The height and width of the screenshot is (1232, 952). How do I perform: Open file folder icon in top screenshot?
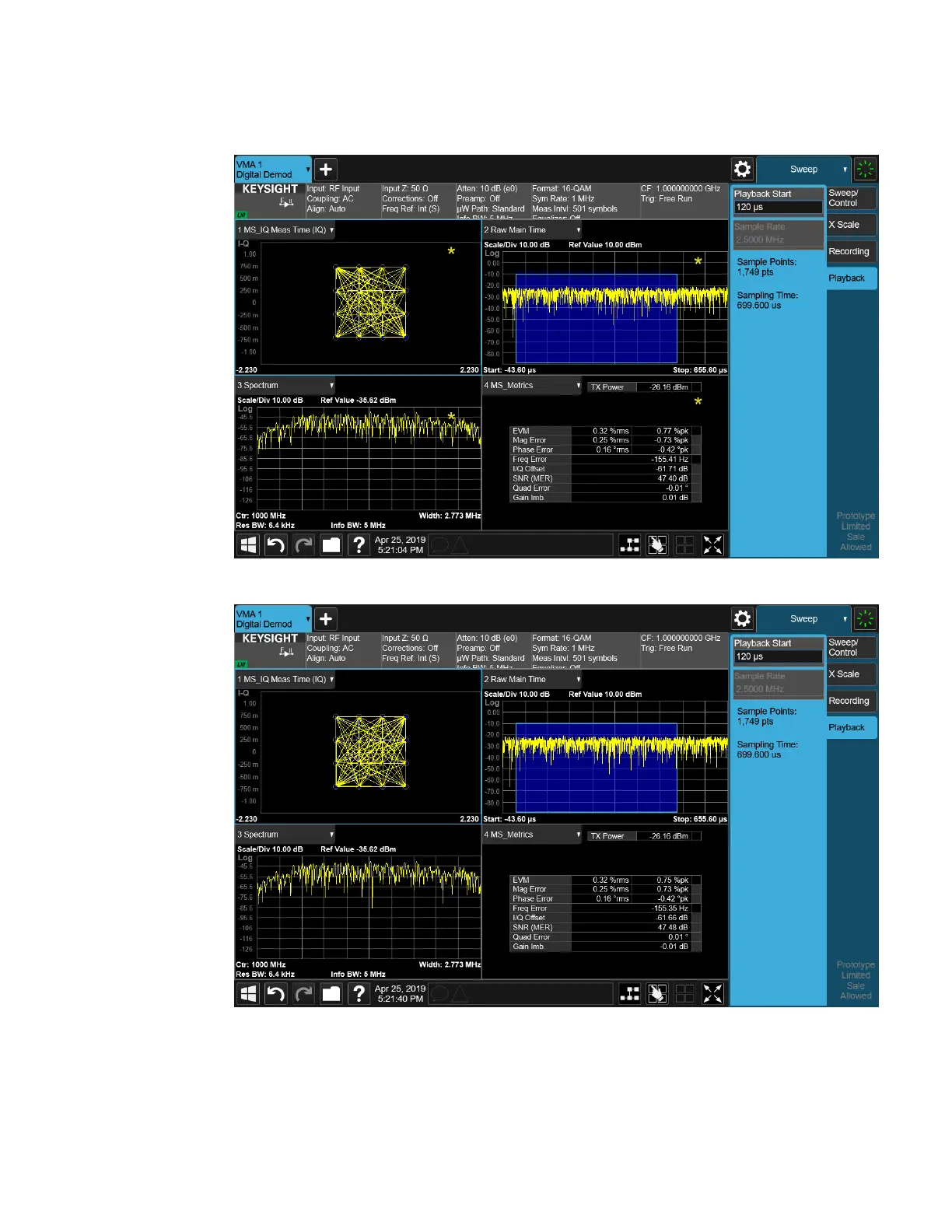tap(331, 544)
